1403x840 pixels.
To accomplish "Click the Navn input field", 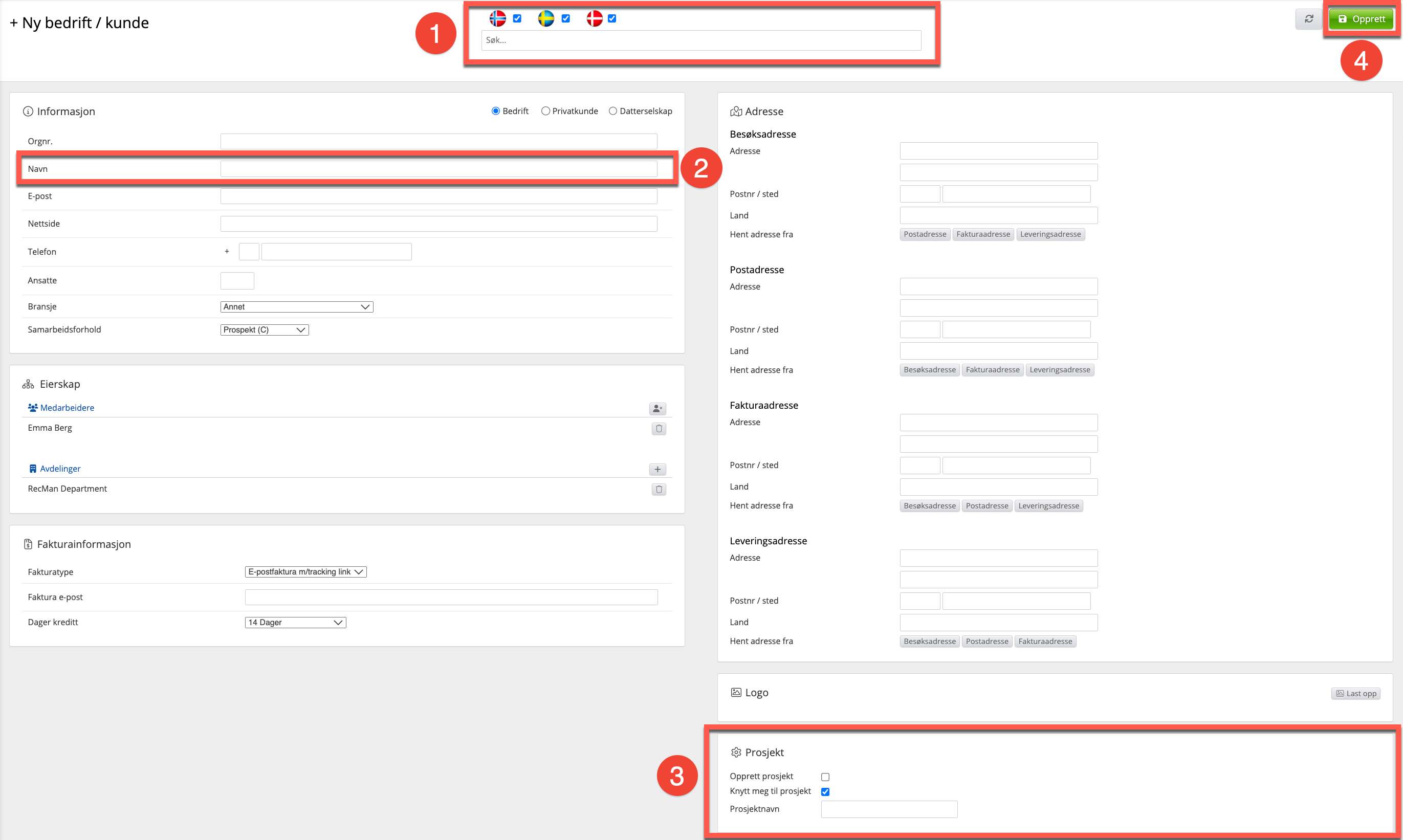I will point(439,169).
